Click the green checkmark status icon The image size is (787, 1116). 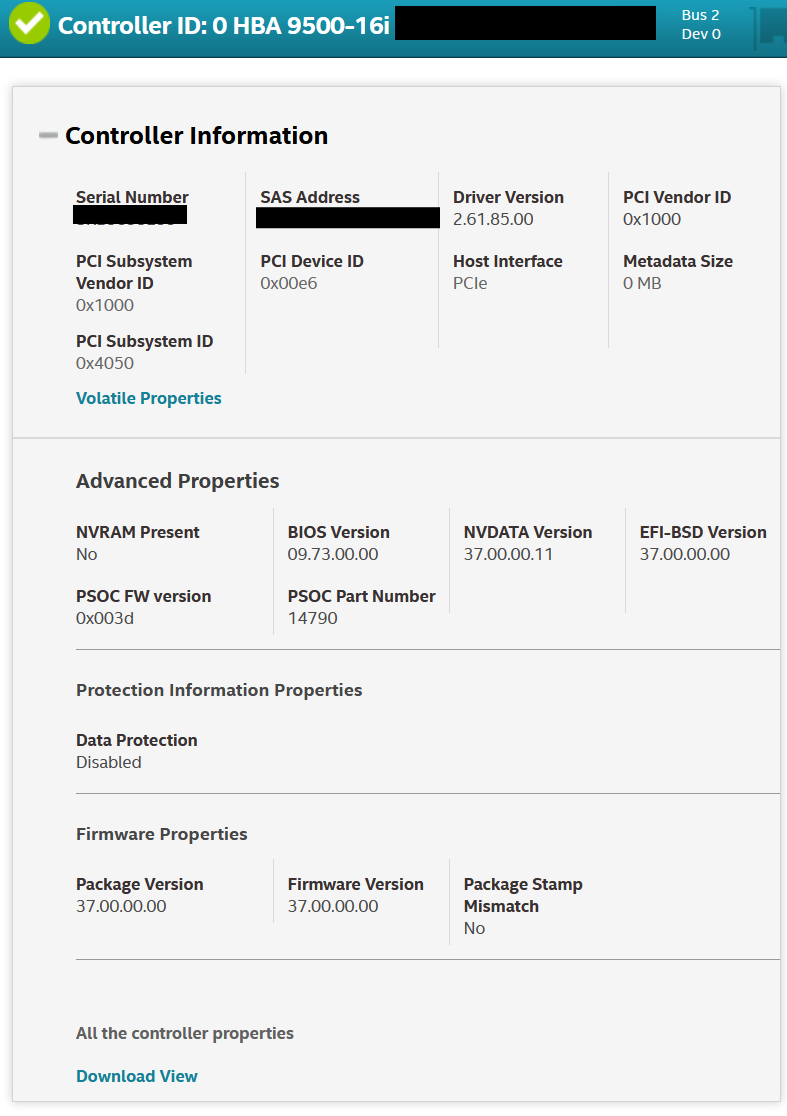coord(29,24)
